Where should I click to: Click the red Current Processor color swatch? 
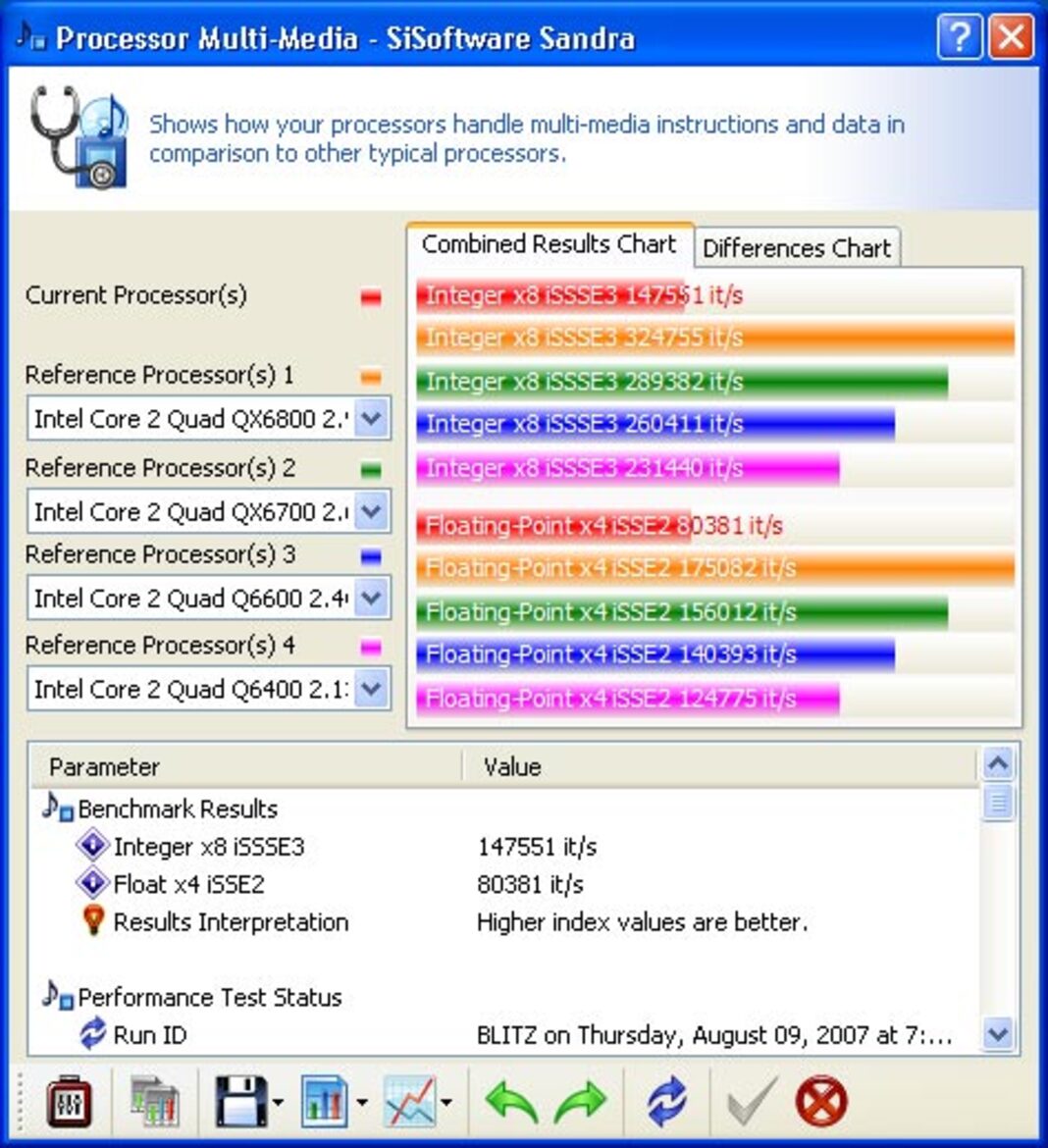[x=371, y=297]
